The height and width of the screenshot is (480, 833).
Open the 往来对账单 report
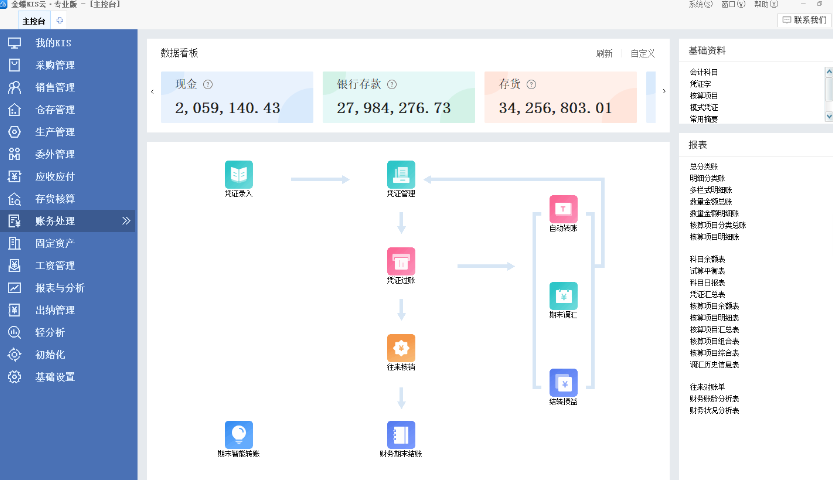[x=707, y=387]
